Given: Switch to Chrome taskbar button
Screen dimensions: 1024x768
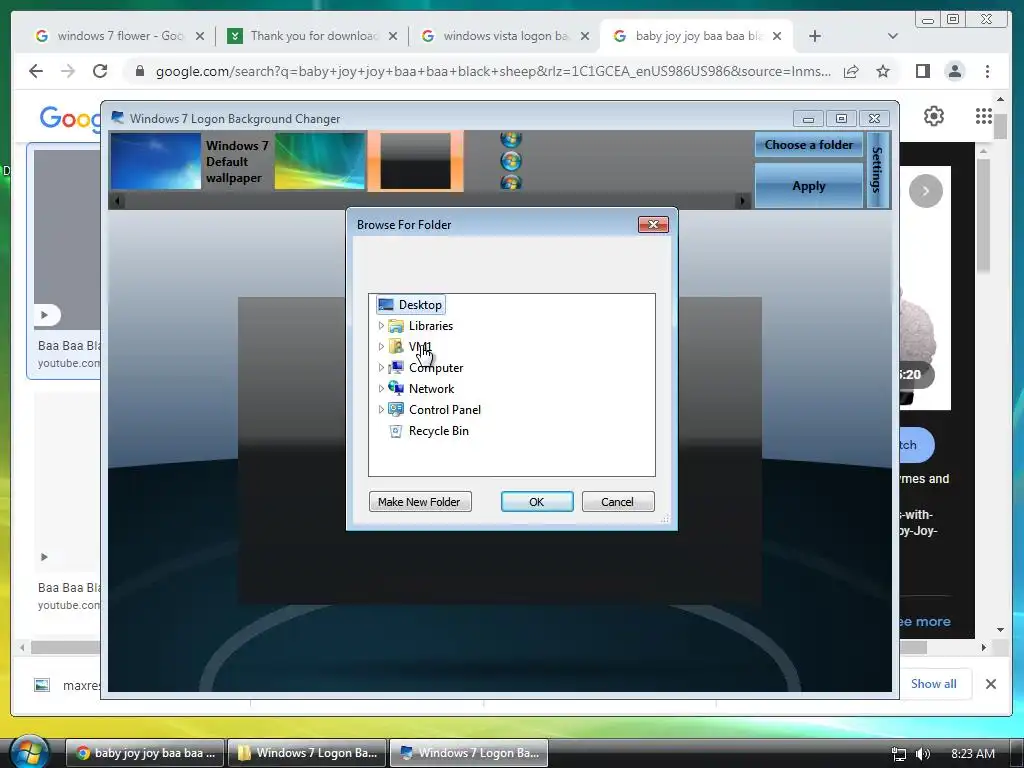Looking at the screenshot, I should coord(146,753).
